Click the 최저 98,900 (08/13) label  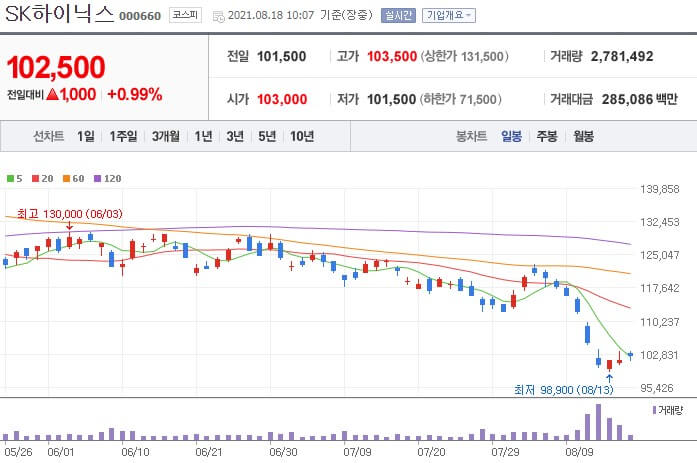(x=564, y=390)
